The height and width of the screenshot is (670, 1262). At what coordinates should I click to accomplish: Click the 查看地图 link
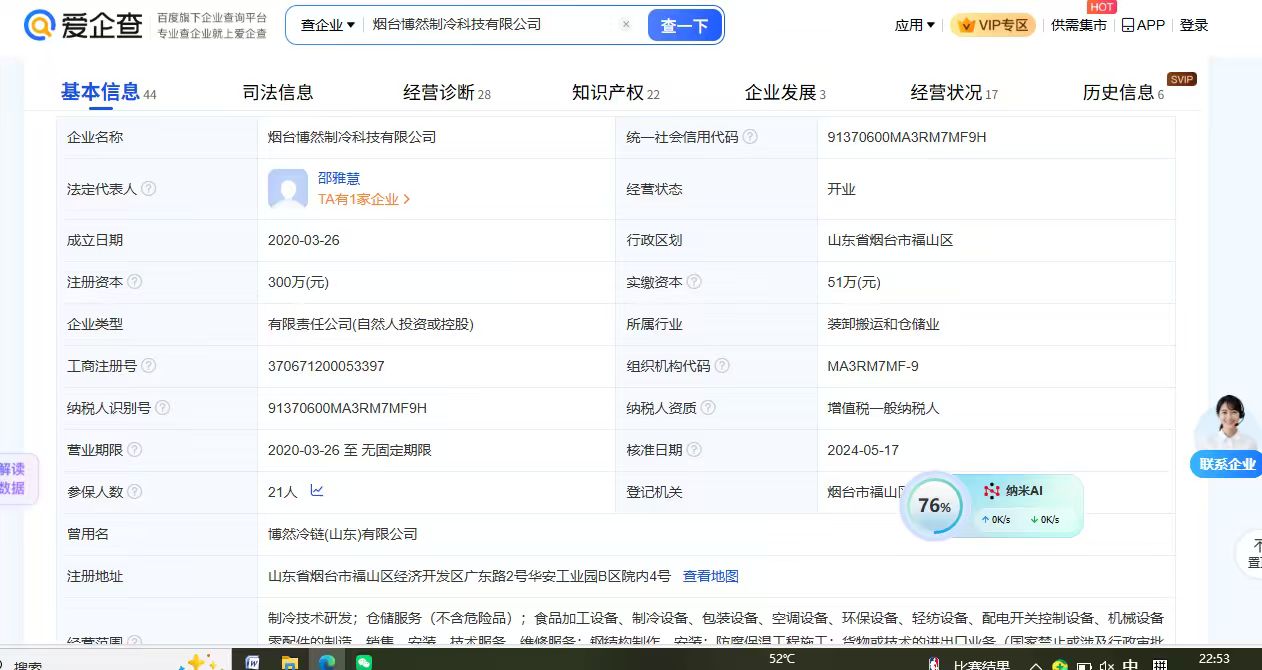click(x=710, y=576)
